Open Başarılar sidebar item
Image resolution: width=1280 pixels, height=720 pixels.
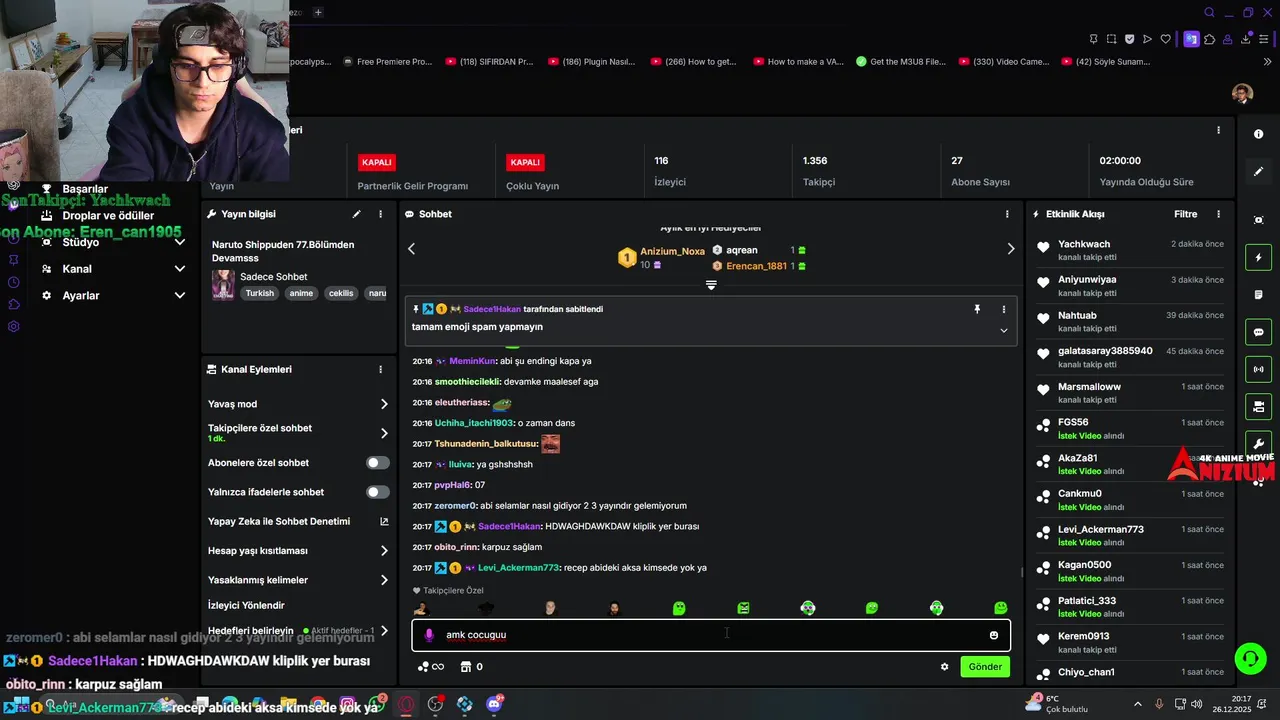tap(85, 189)
